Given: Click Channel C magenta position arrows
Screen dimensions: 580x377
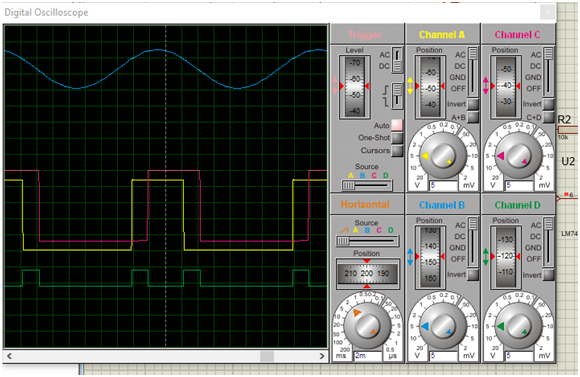Looking at the screenshot, I should coord(486,85).
